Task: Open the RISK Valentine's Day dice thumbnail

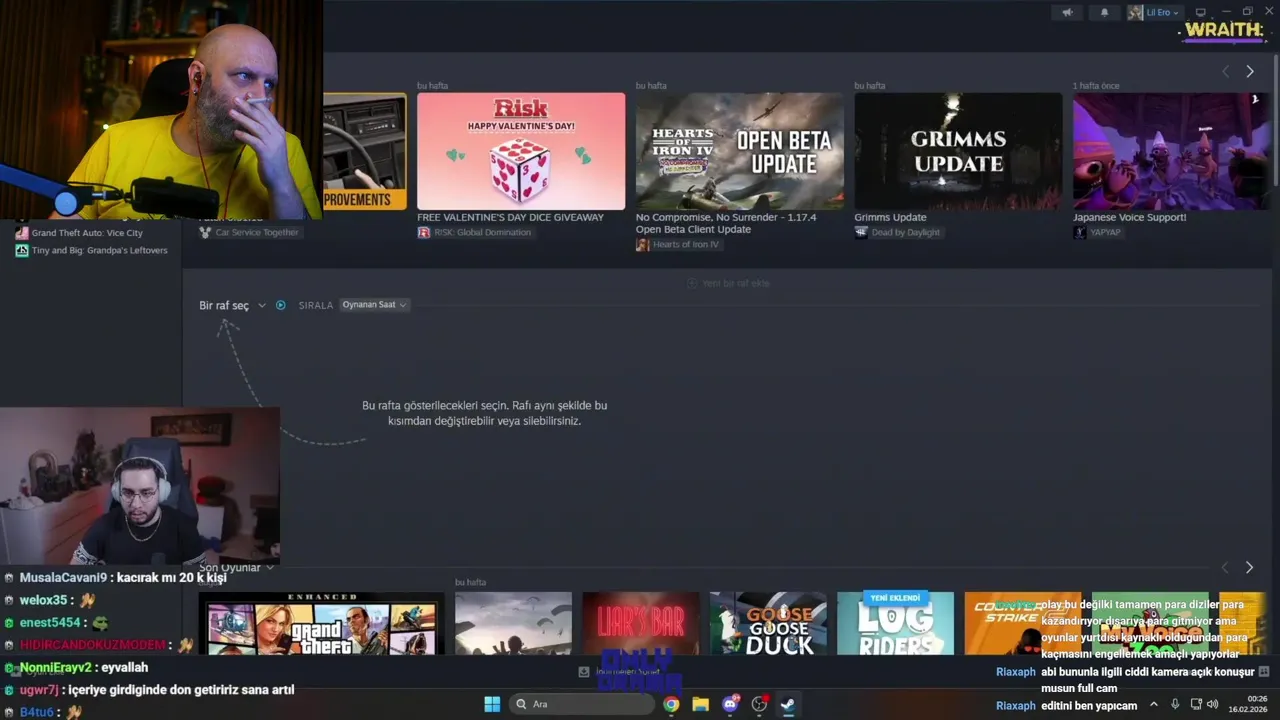Action: pos(521,151)
